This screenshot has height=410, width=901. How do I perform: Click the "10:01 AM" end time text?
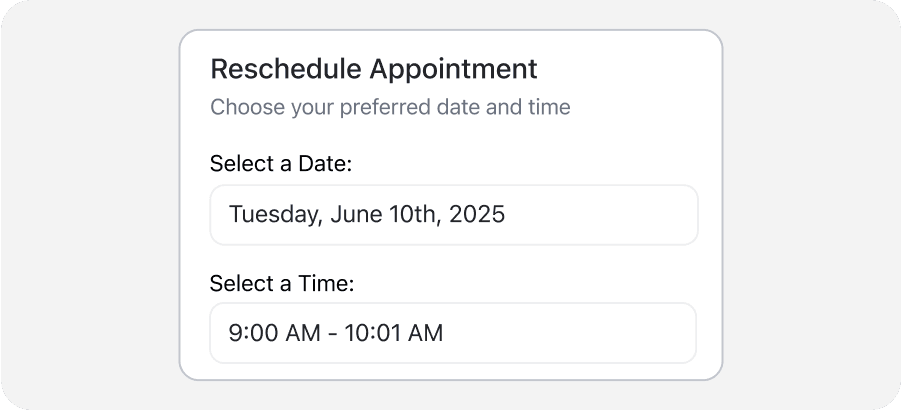pos(393,333)
